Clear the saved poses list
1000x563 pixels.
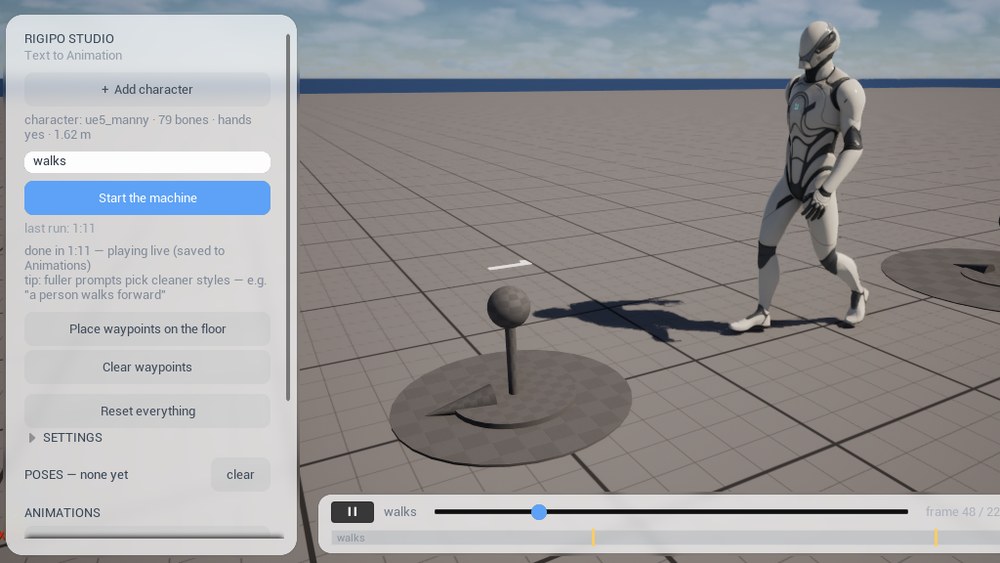click(240, 474)
